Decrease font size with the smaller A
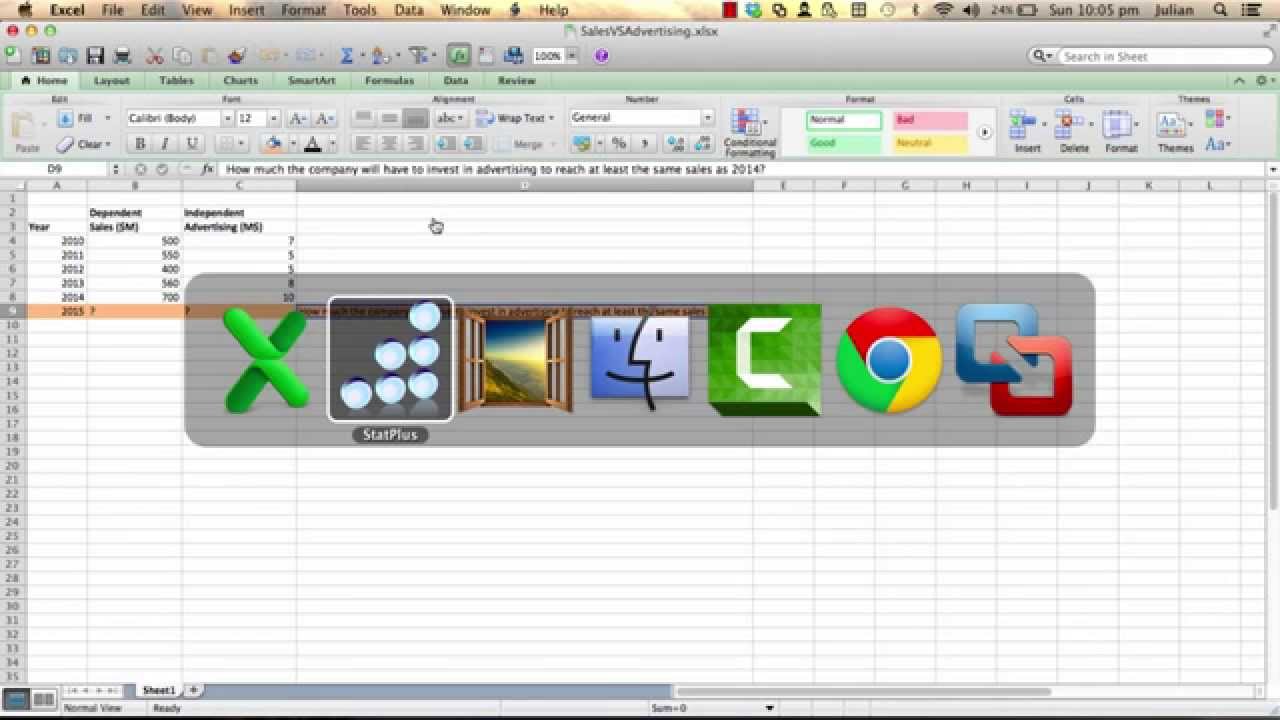The width and height of the screenshot is (1280, 720). coord(324,118)
